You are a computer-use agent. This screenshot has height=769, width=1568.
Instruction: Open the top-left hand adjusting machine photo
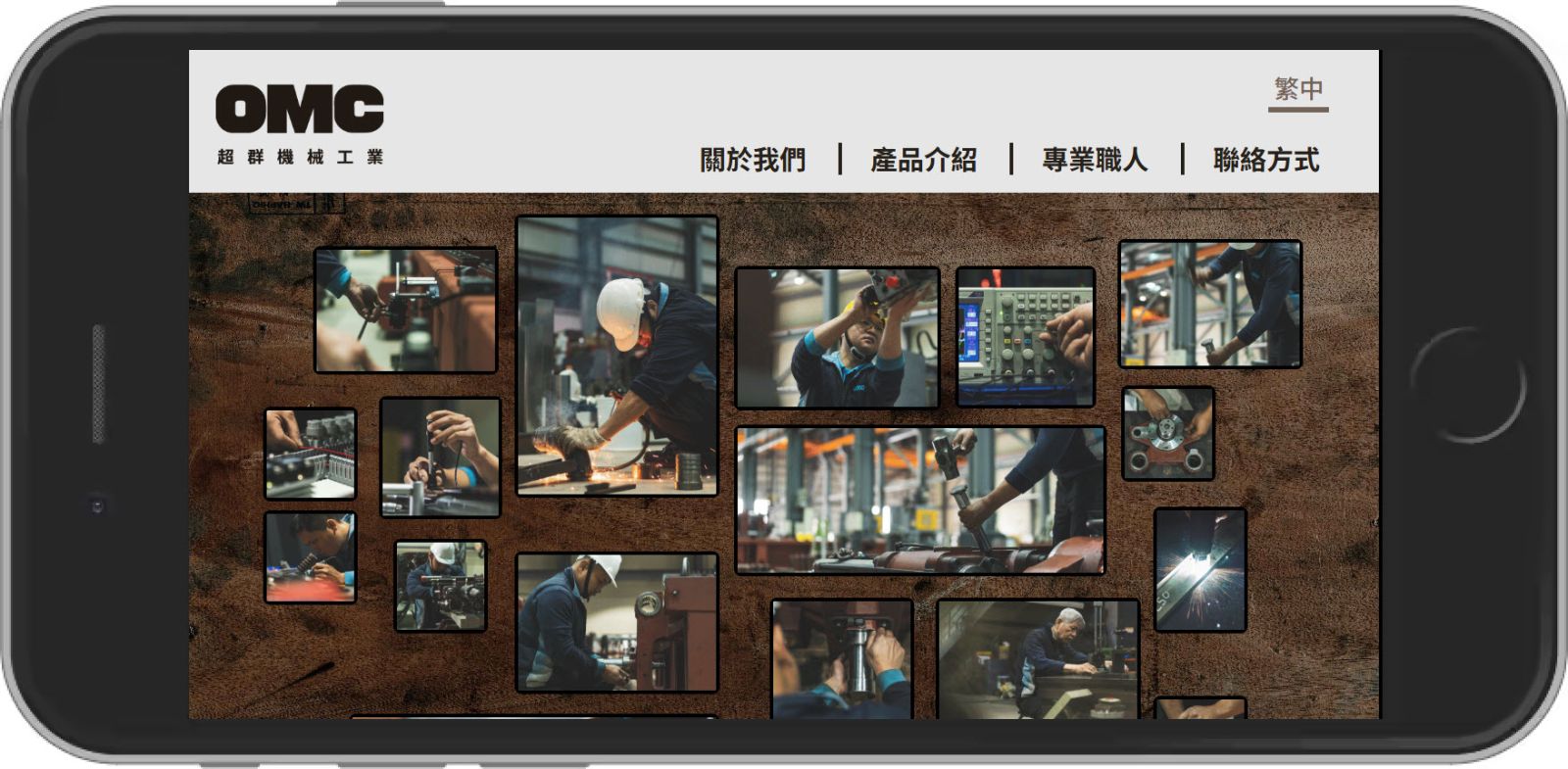pos(405,310)
